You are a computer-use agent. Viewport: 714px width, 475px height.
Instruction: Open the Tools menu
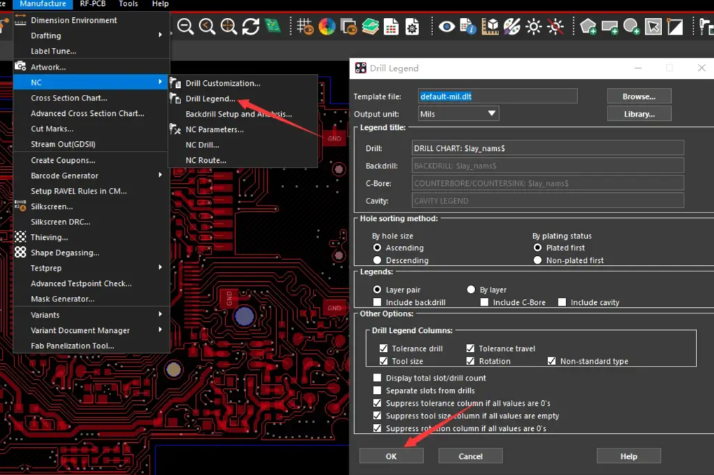coord(128,4)
